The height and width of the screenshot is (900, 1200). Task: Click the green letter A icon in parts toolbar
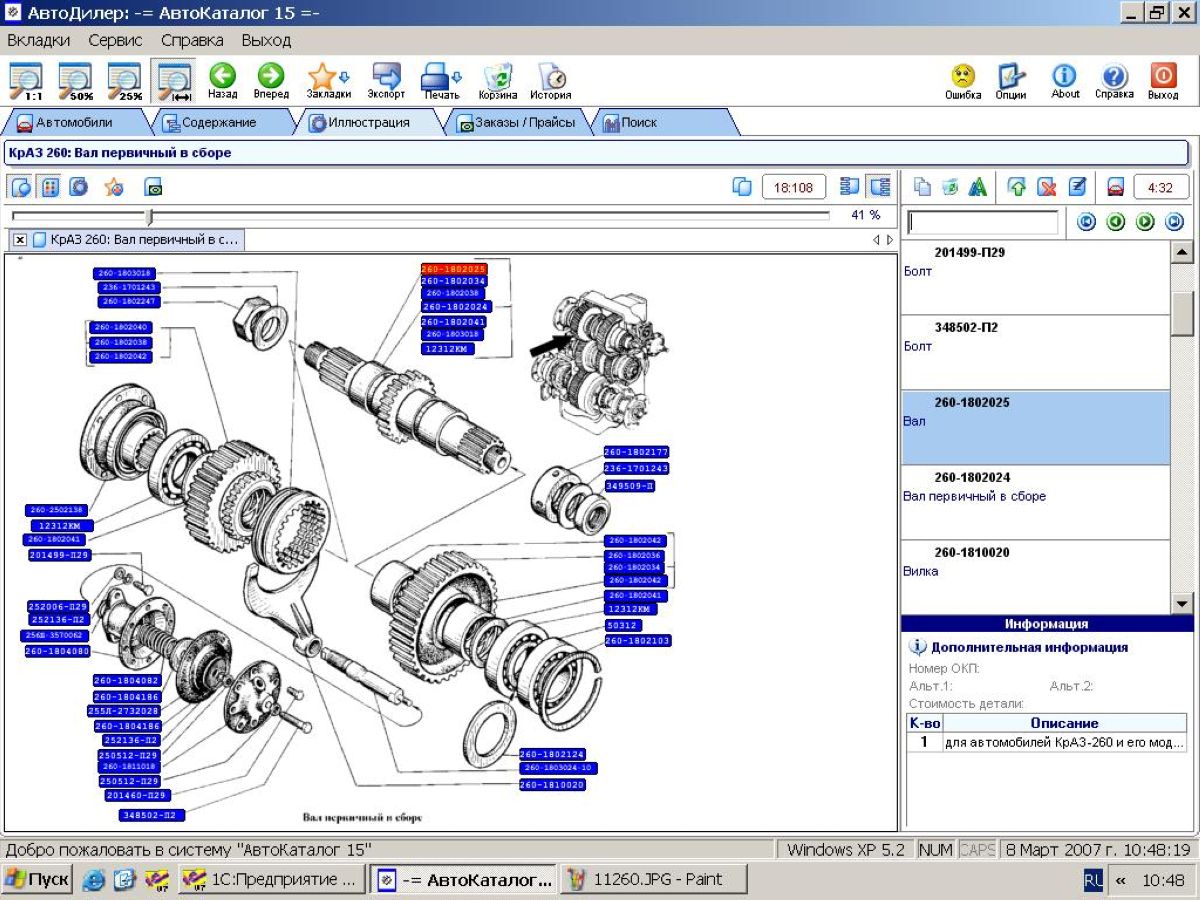[x=978, y=187]
